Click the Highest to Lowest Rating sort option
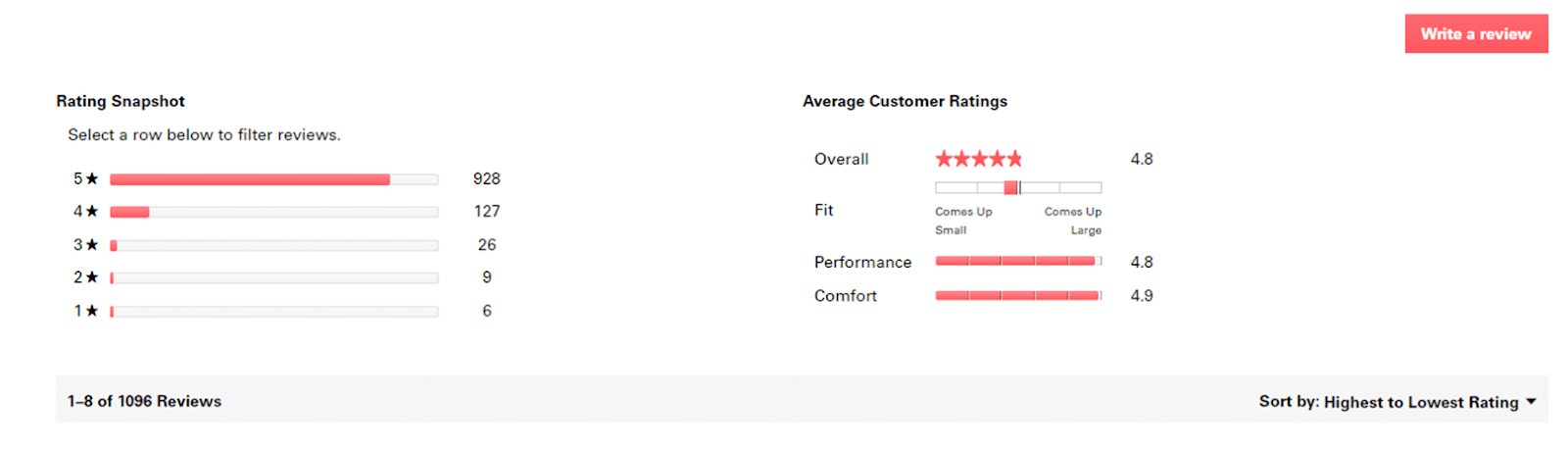 1420,402
